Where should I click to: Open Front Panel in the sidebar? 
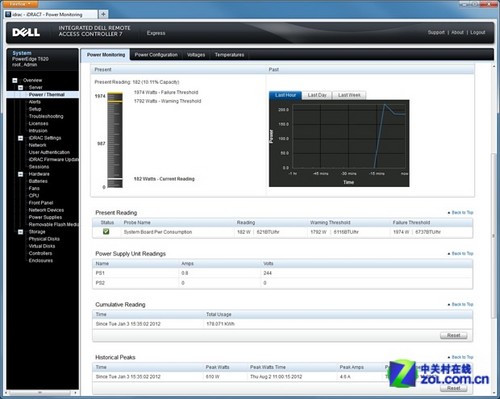click(x=41, y=203)
